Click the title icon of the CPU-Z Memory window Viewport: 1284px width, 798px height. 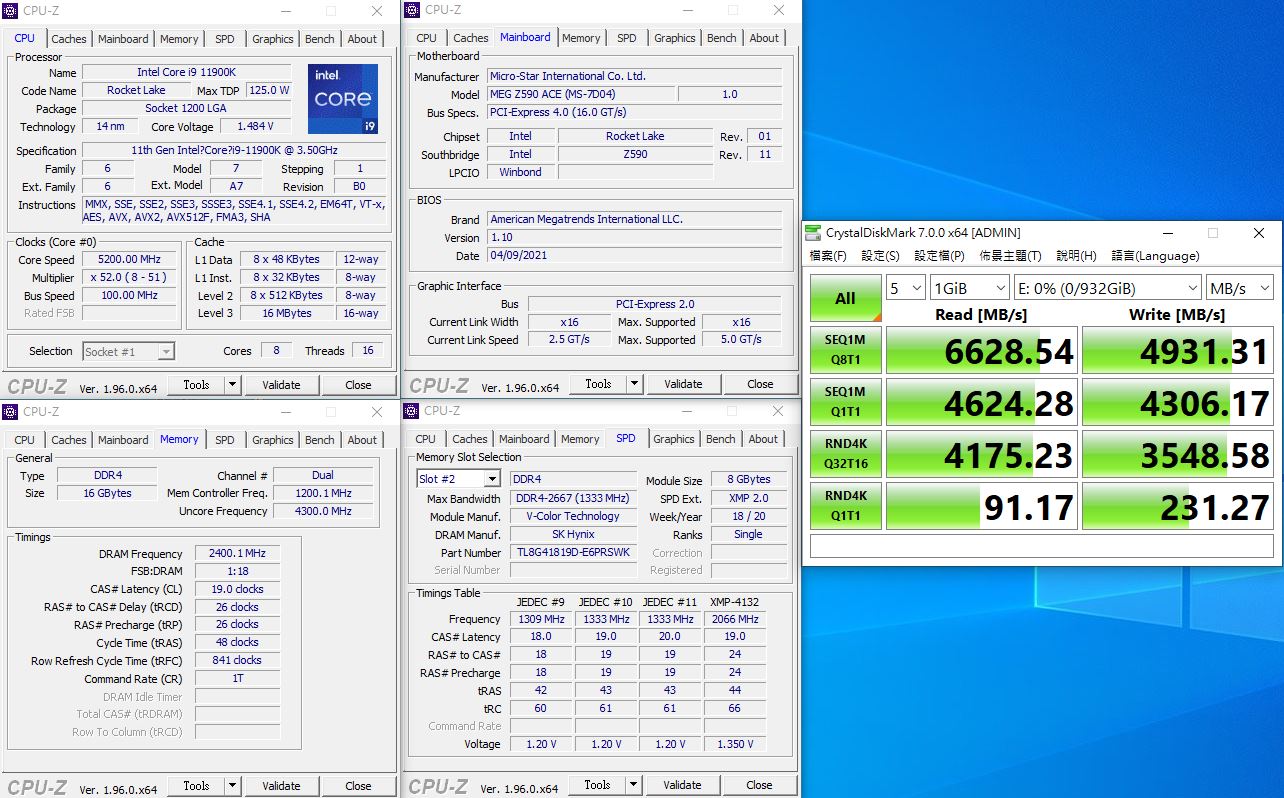click(10, 411)
